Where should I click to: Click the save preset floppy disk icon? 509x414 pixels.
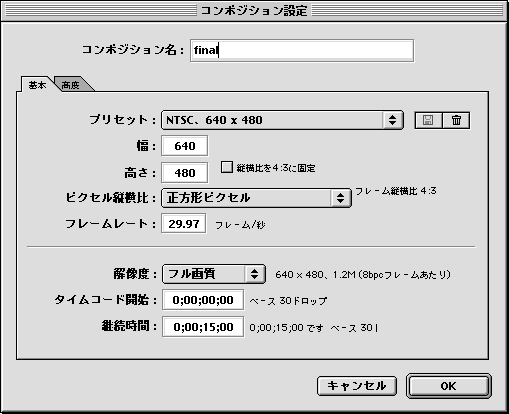click(428, 120)
